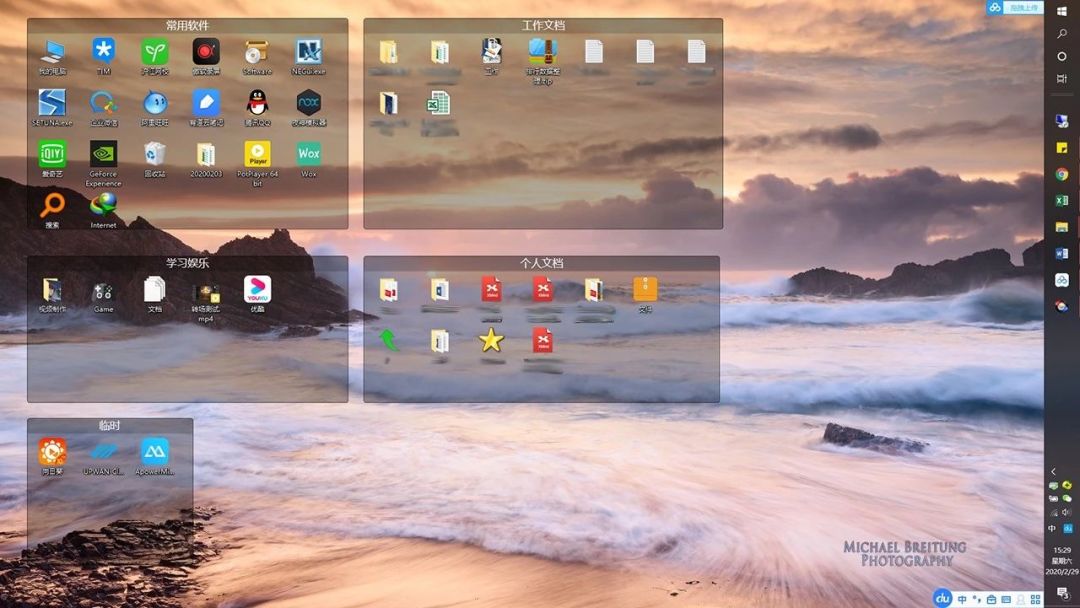This screenshot has height=608, width=1080.
Task: Open the taskbar search magnifier
Action: (x=1061, y=34)
